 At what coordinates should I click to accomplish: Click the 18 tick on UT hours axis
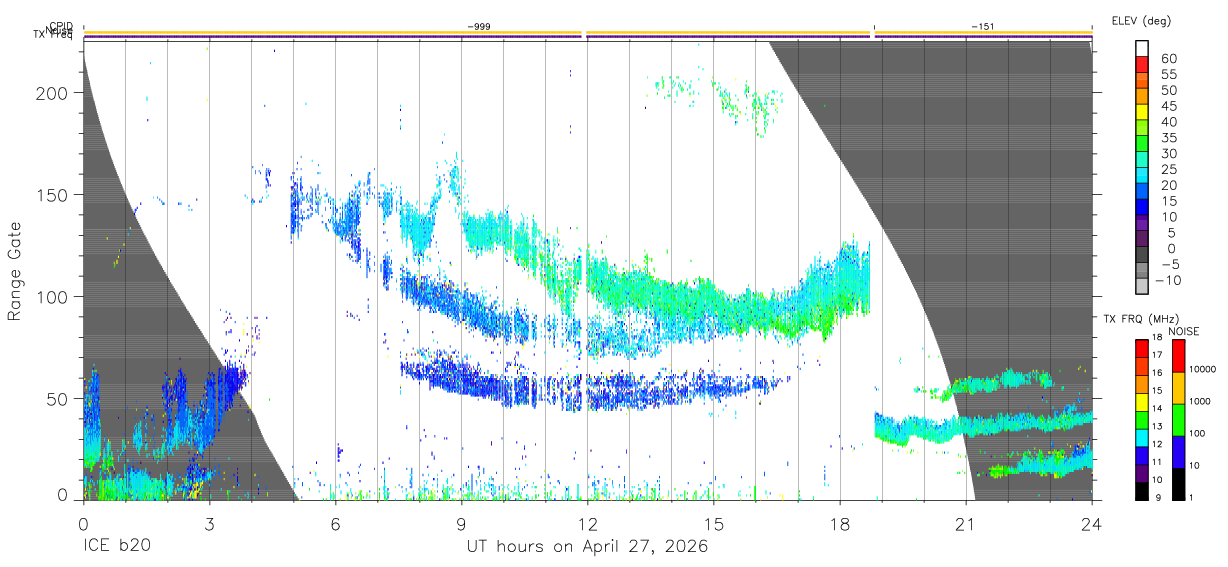click(x=840, y=523)
